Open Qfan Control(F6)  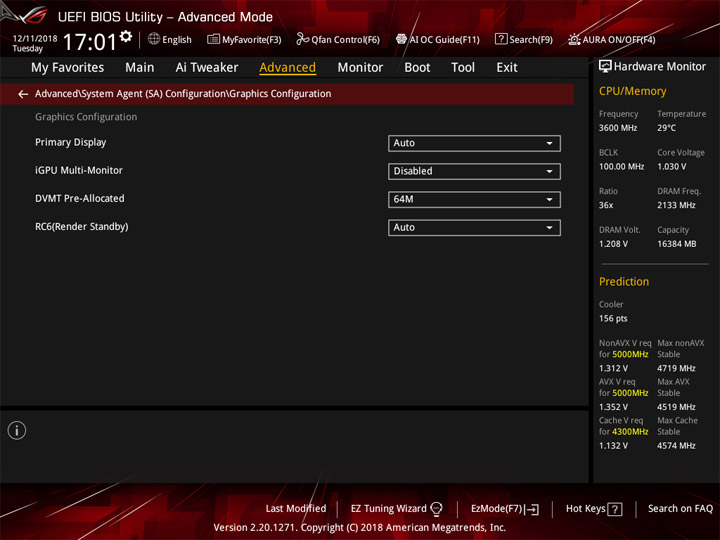(338, 39)
